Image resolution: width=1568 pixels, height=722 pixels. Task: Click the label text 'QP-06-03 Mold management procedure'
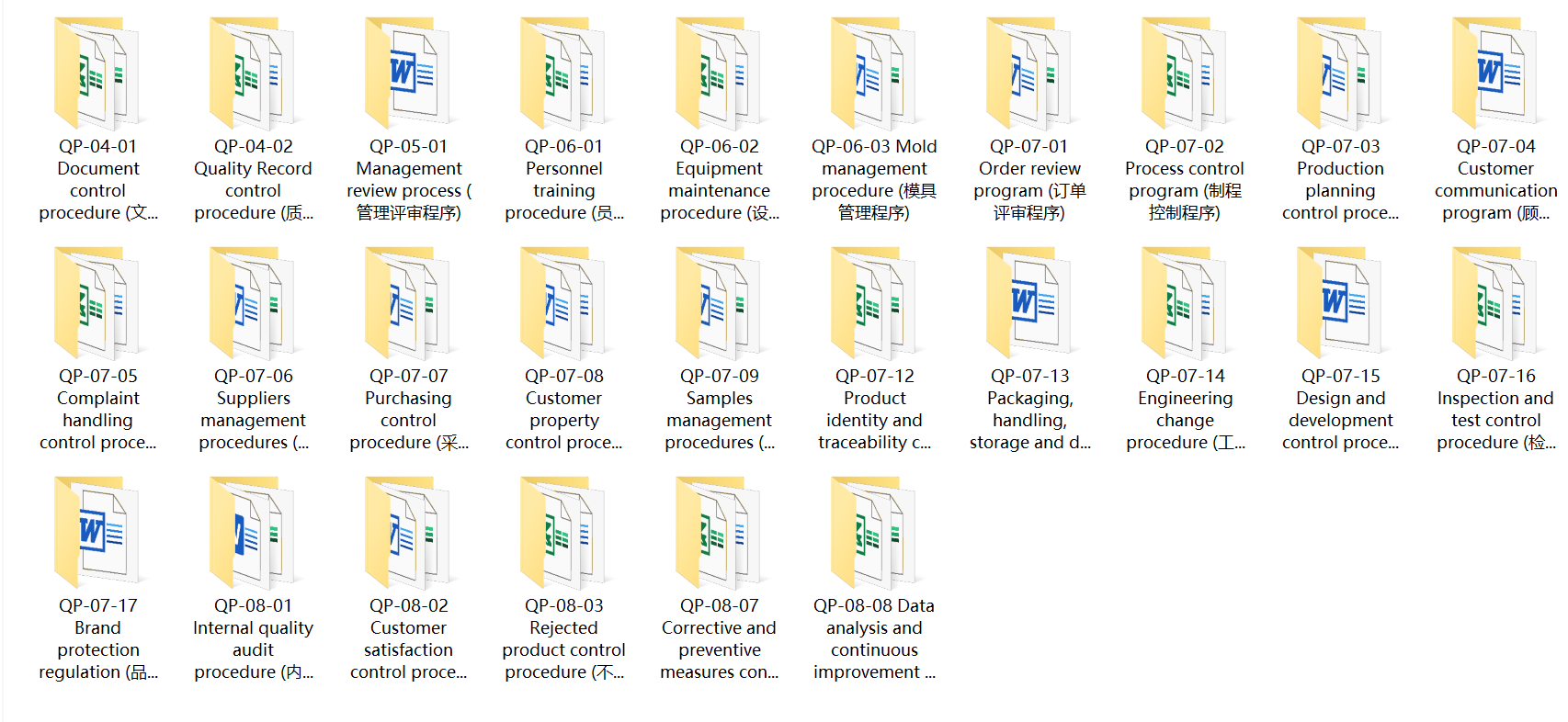(874, 179)
